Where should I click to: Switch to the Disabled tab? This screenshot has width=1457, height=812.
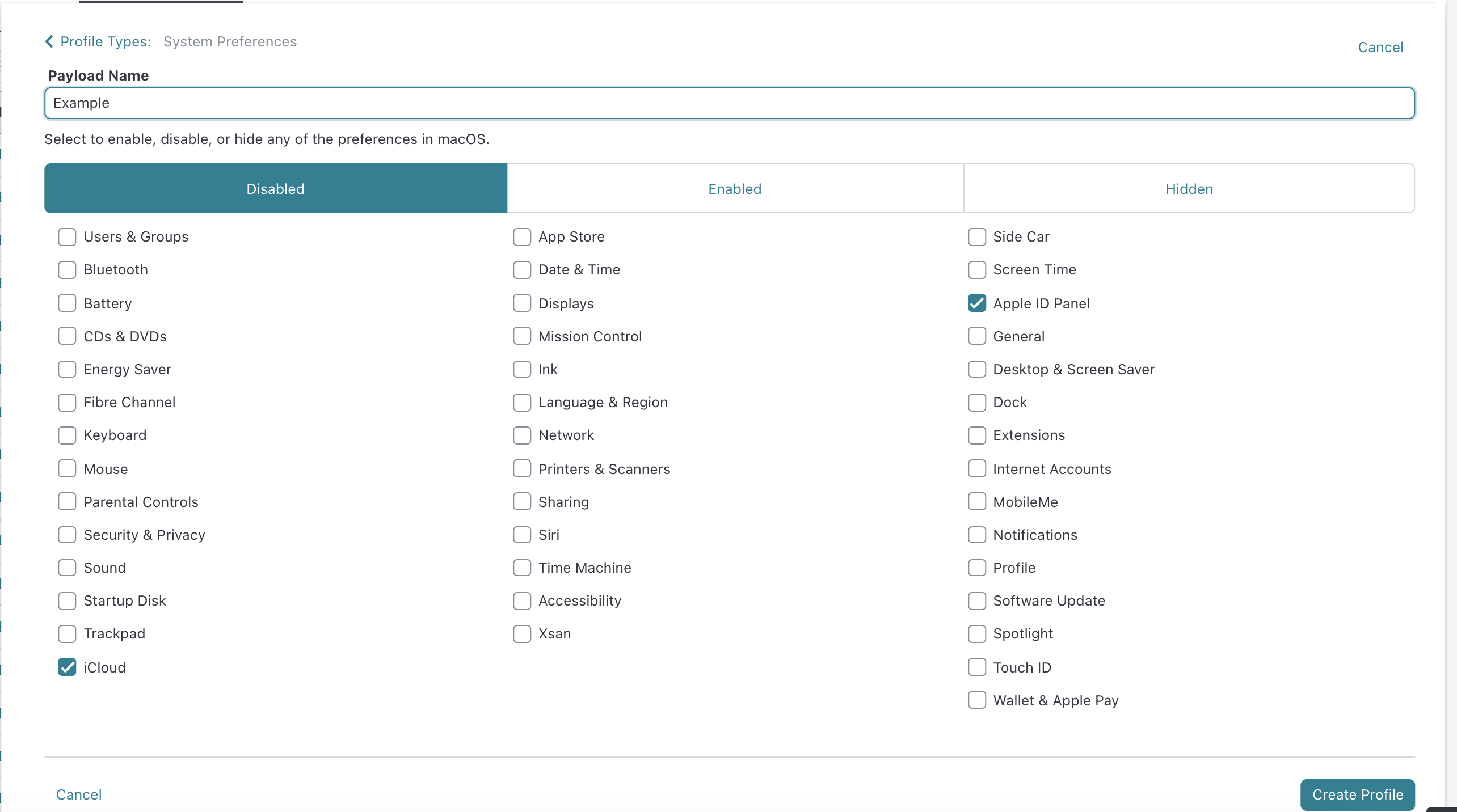point(276,189)
